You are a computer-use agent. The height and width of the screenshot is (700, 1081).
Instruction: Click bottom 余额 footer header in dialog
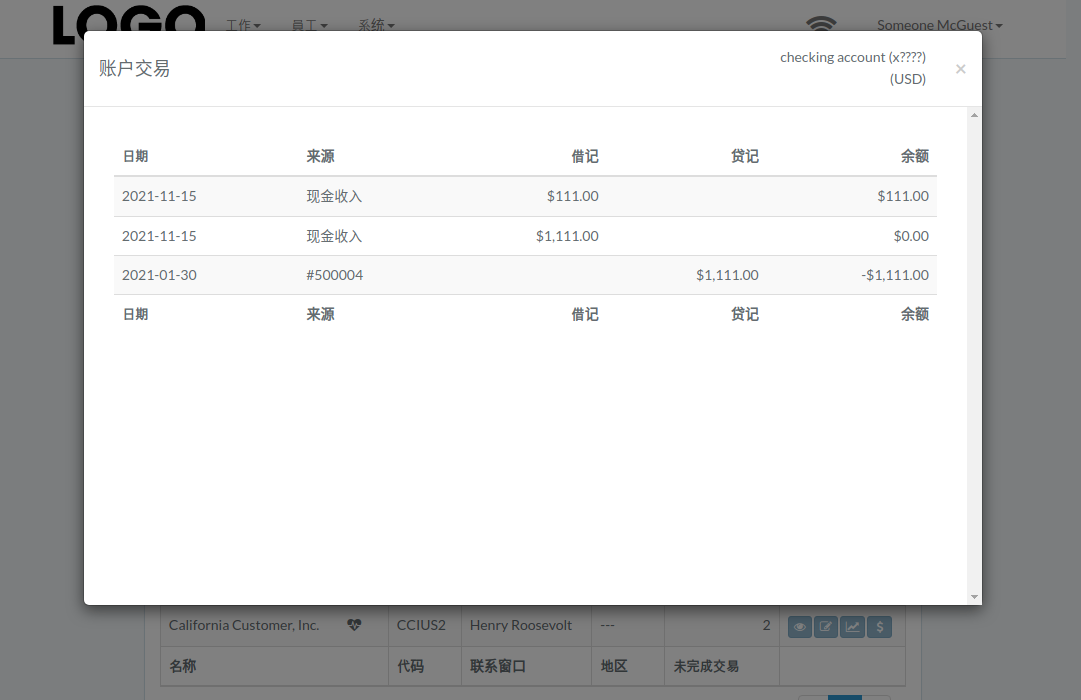(x=915, y=314)
